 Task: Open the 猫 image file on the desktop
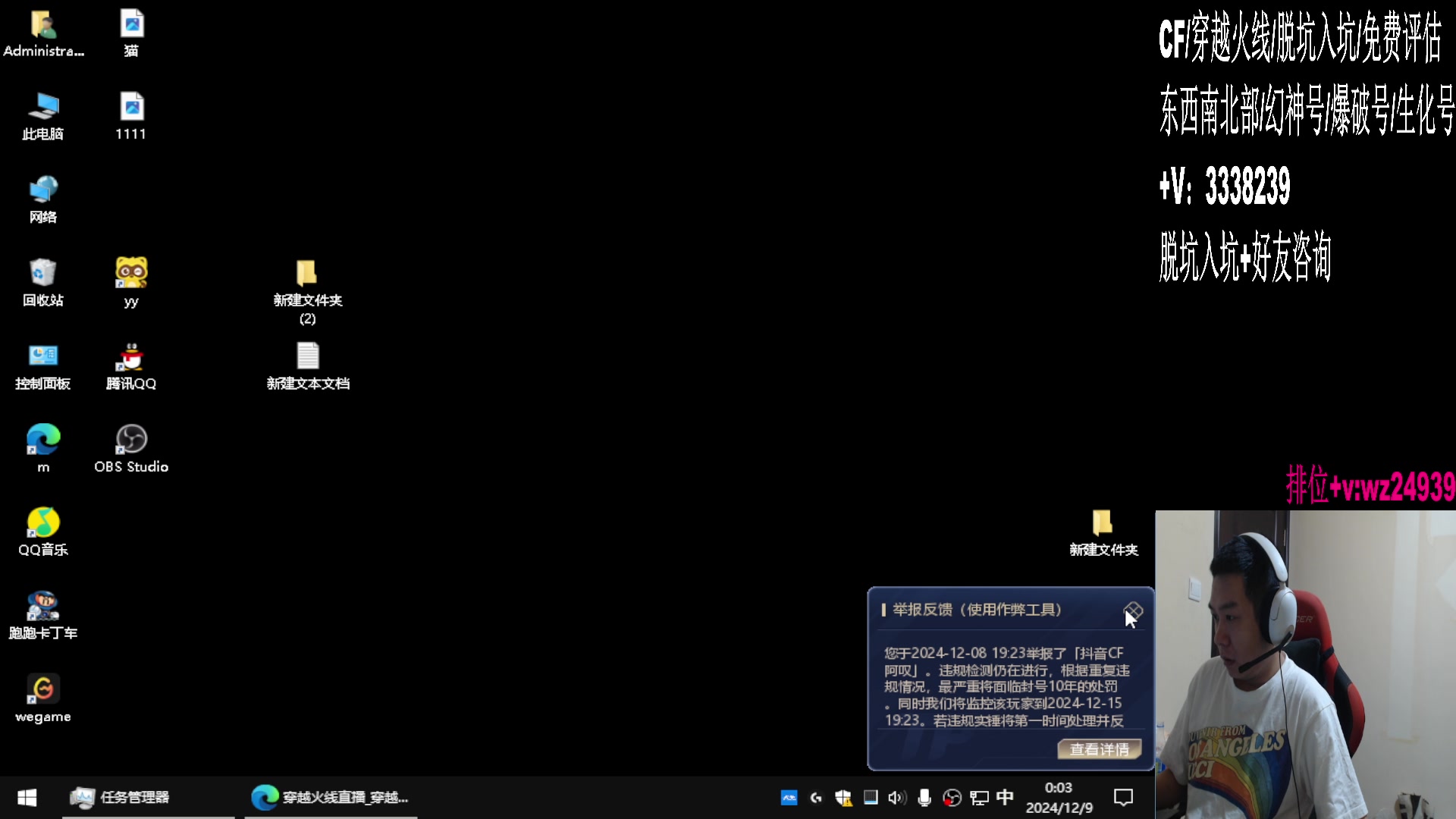click(x=131, y=34)
